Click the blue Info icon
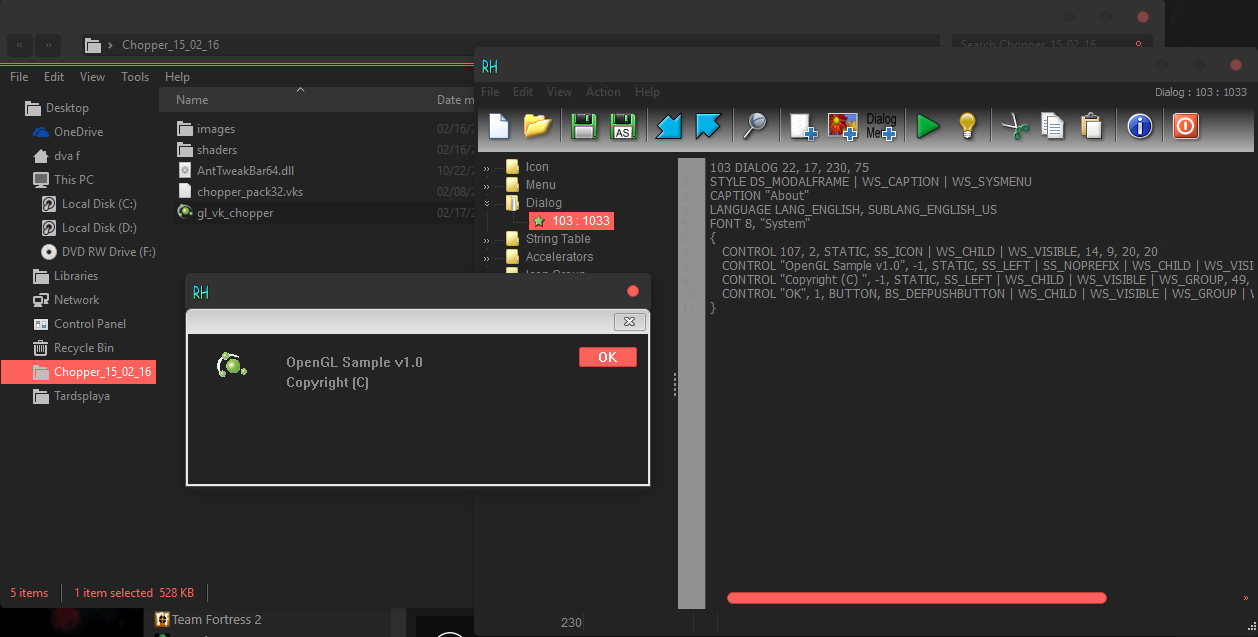The image size is (1258, 637). click(x=1139, y=126)
